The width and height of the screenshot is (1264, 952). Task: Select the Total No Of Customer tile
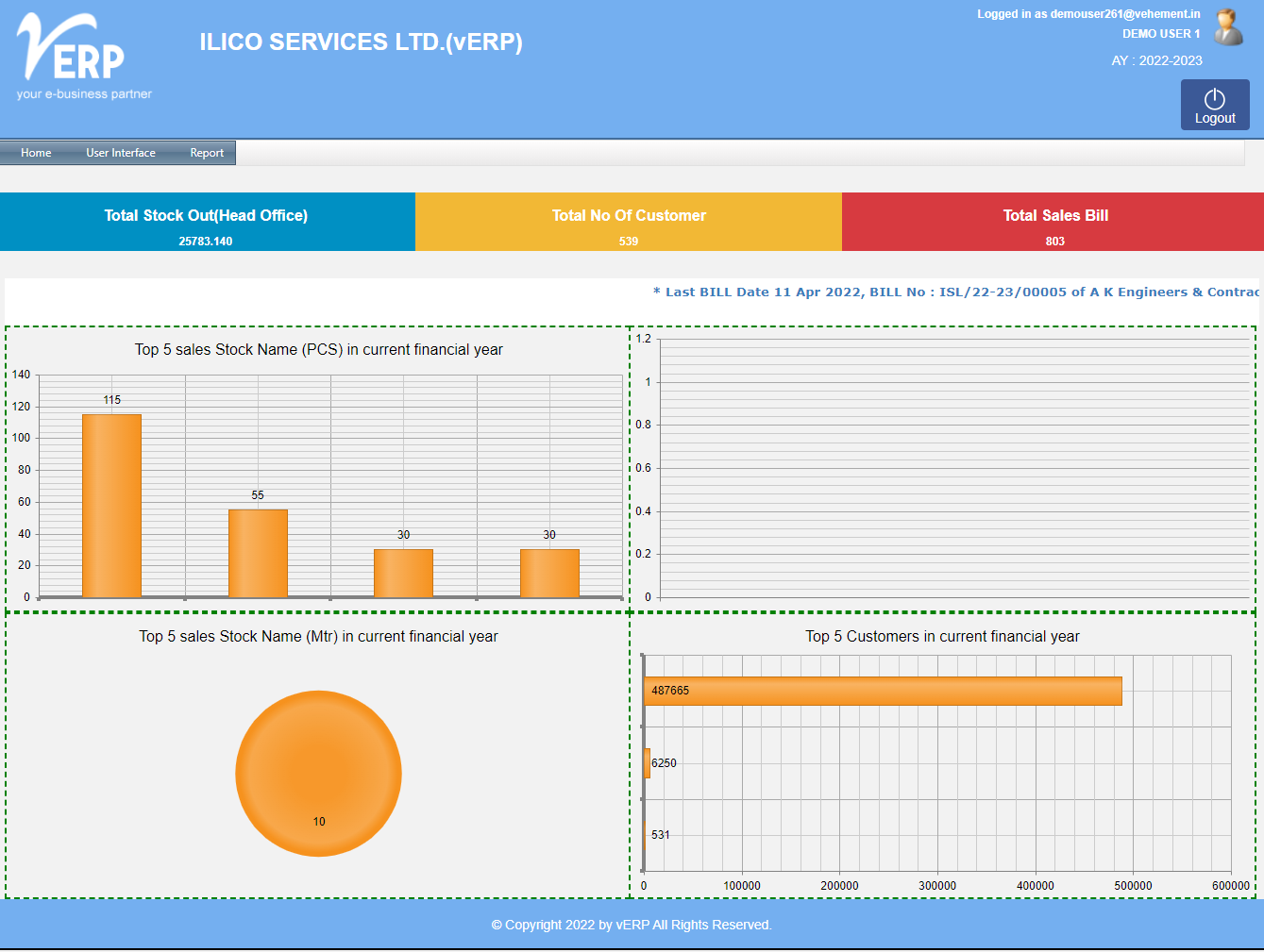coord(629,222)
